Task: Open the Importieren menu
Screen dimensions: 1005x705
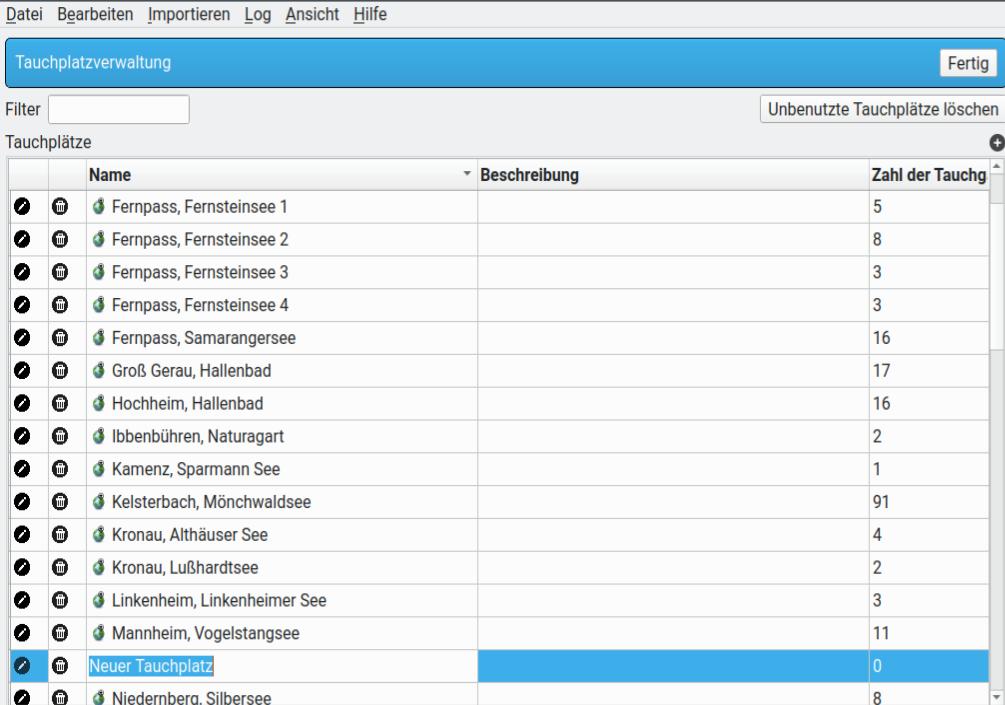Action: tap(189, 15)
